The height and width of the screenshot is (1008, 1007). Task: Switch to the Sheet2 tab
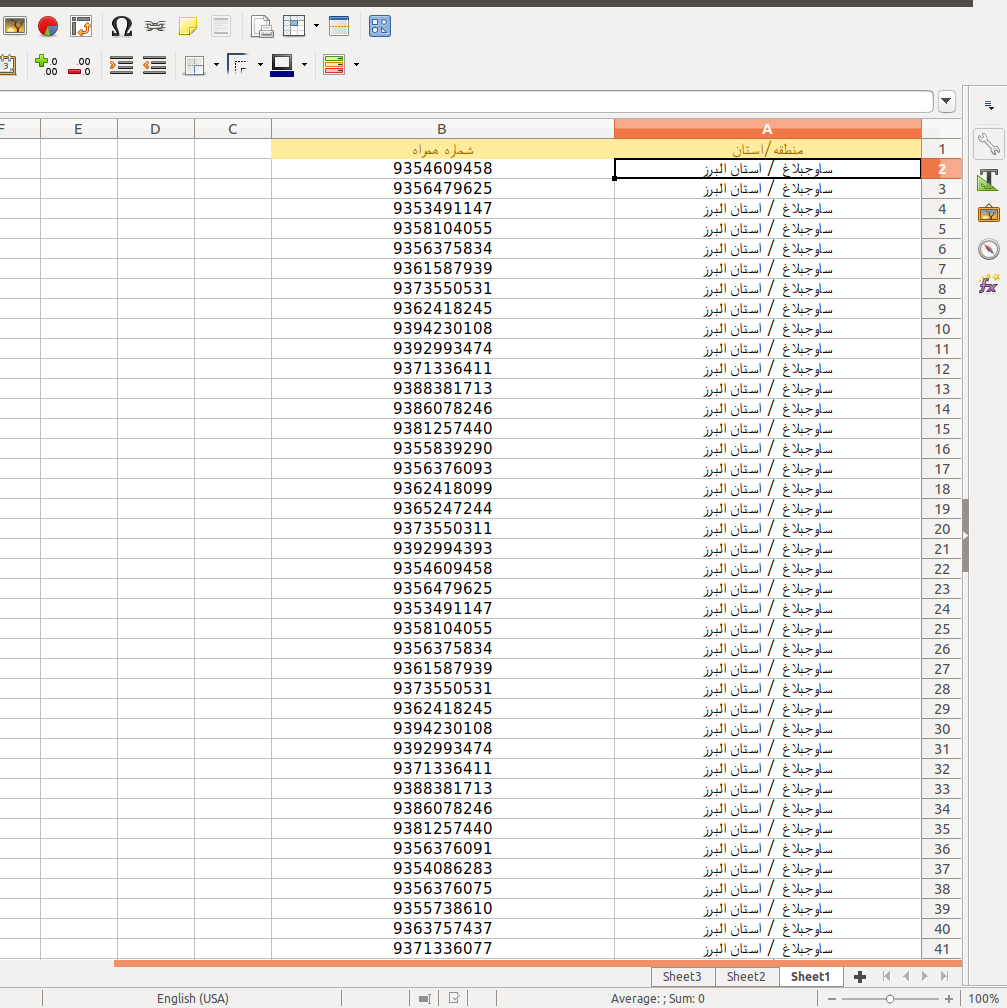point(746,976)
